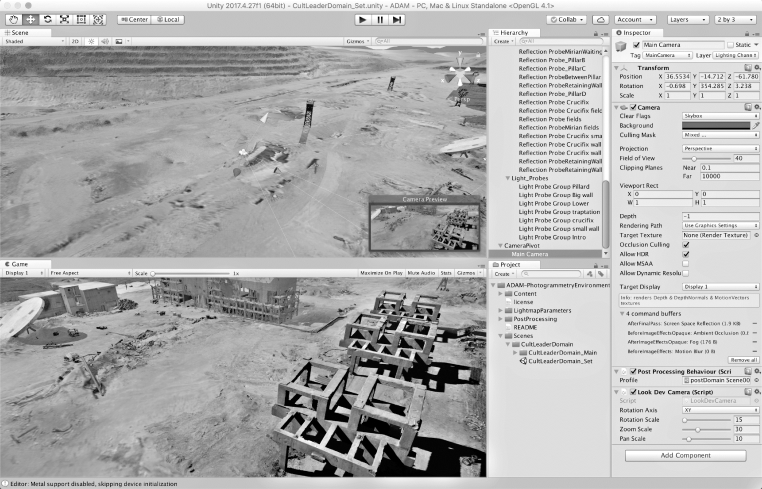
Task: Toggle 2D view in Scene
Action: (x=75, y=41)
